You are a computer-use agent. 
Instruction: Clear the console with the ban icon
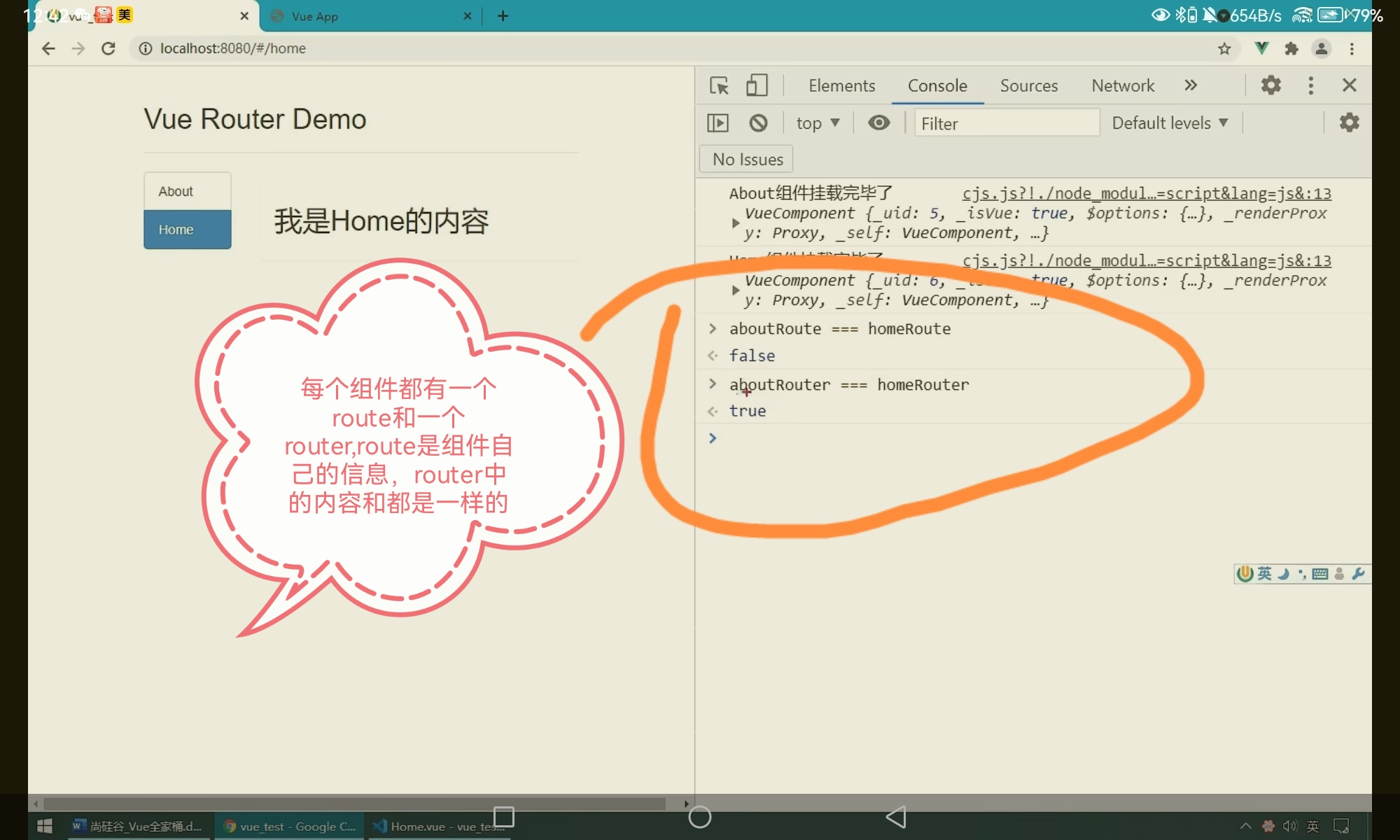tap(758, 123)
